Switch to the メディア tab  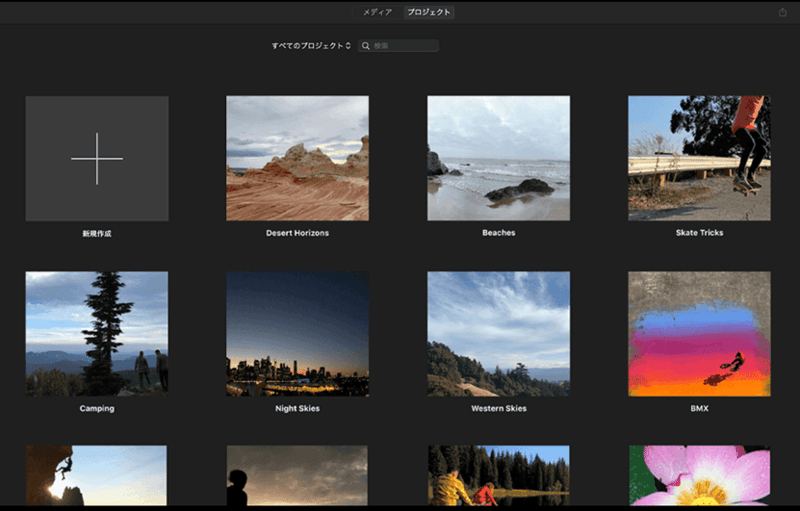click(x=377, y=12)
